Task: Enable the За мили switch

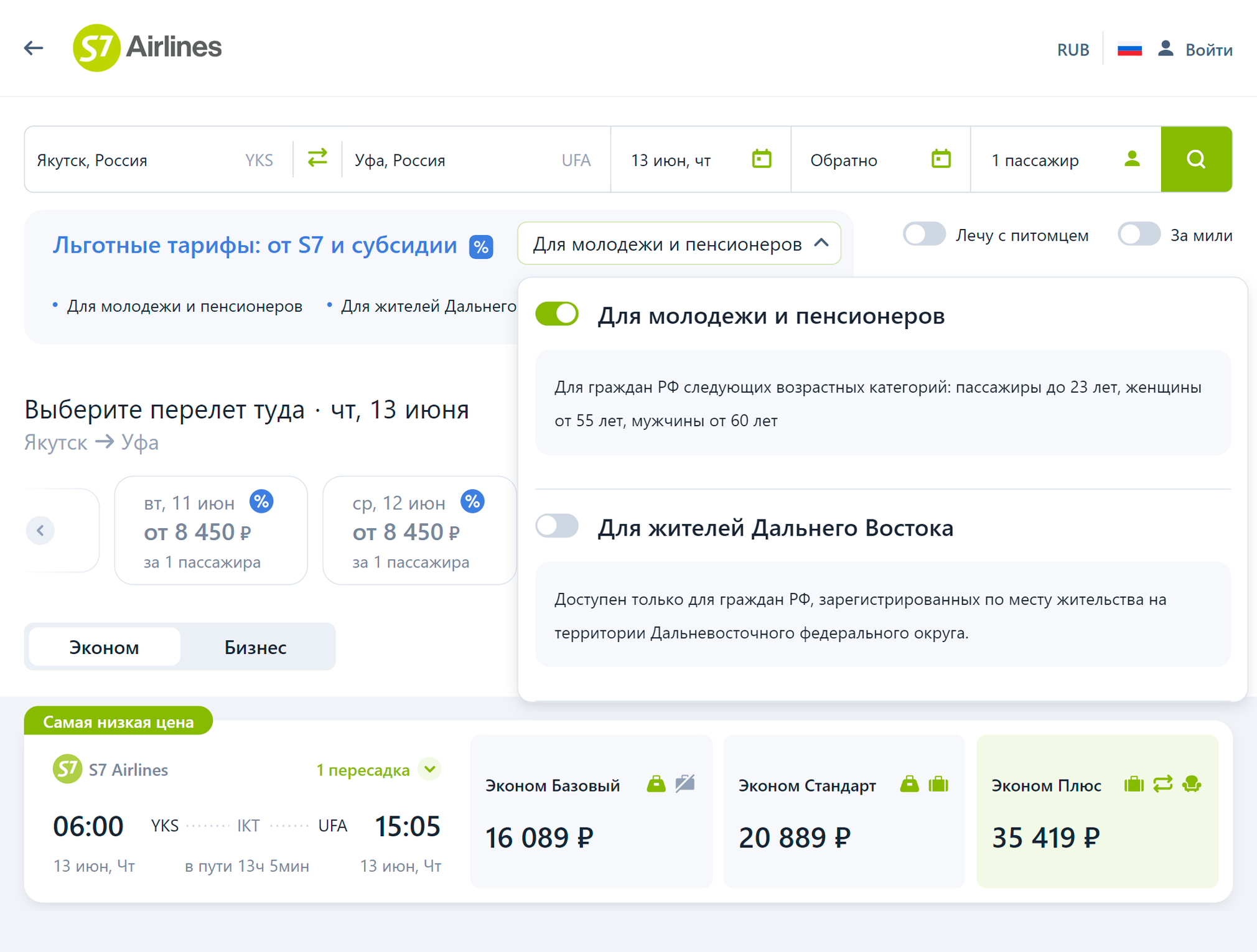Action: tap(1139, 235)
